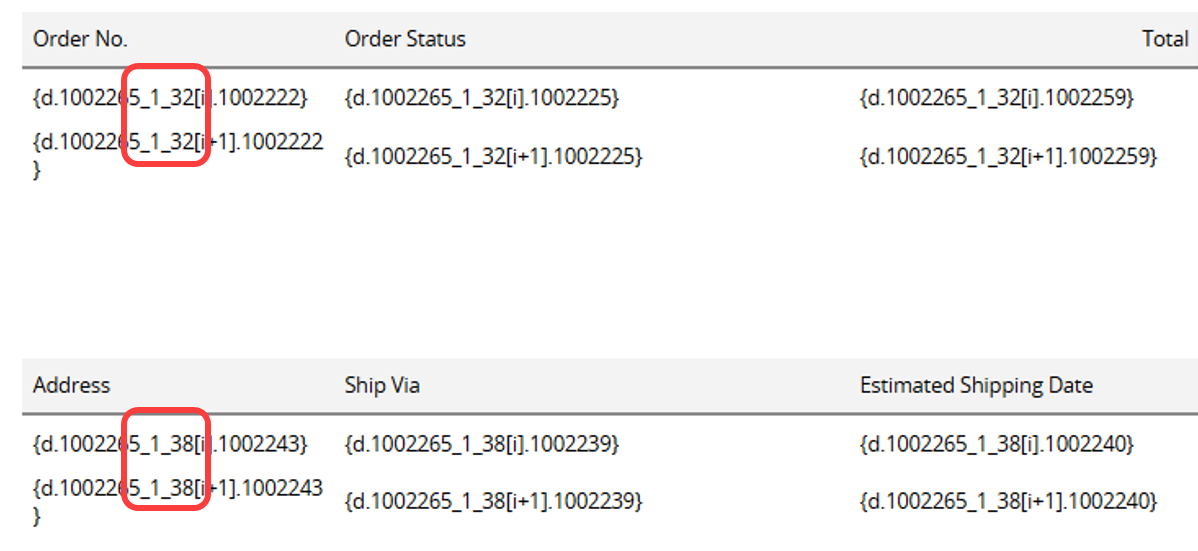Viewport: 1198px width, 551px height.
Task: Select the {d.1002265_1_38[i].1002240} shipping date cell
Action: click(x=997, y=443)
